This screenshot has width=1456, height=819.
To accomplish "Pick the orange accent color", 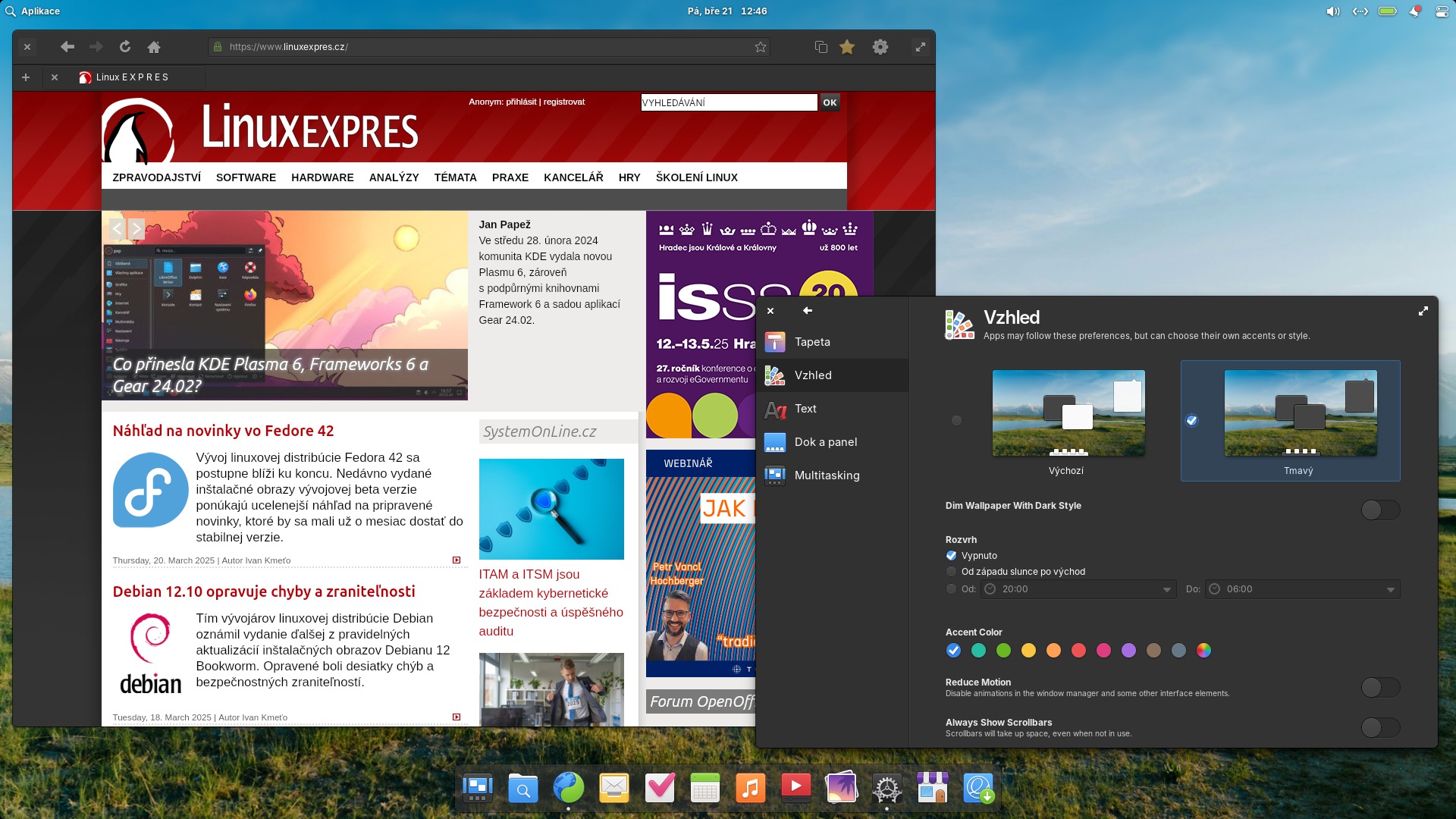I will coord(1054,651).
